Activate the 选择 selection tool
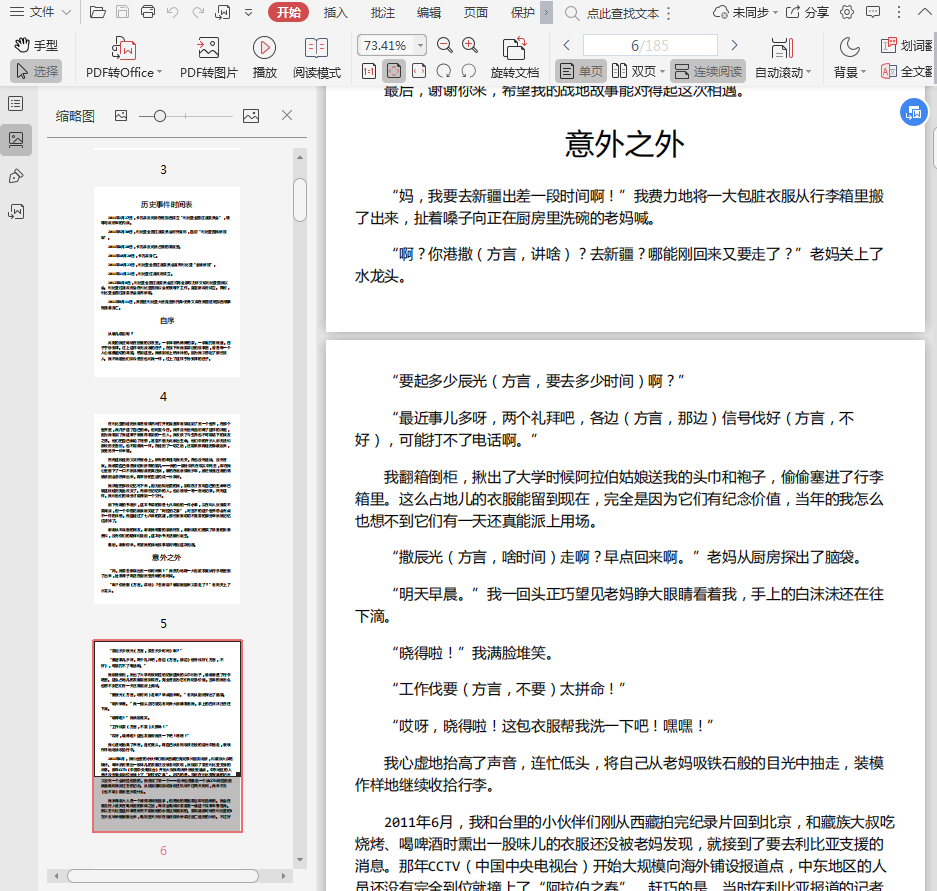The height and width of the screenshot is (891, 937). [x=36, y=71]
